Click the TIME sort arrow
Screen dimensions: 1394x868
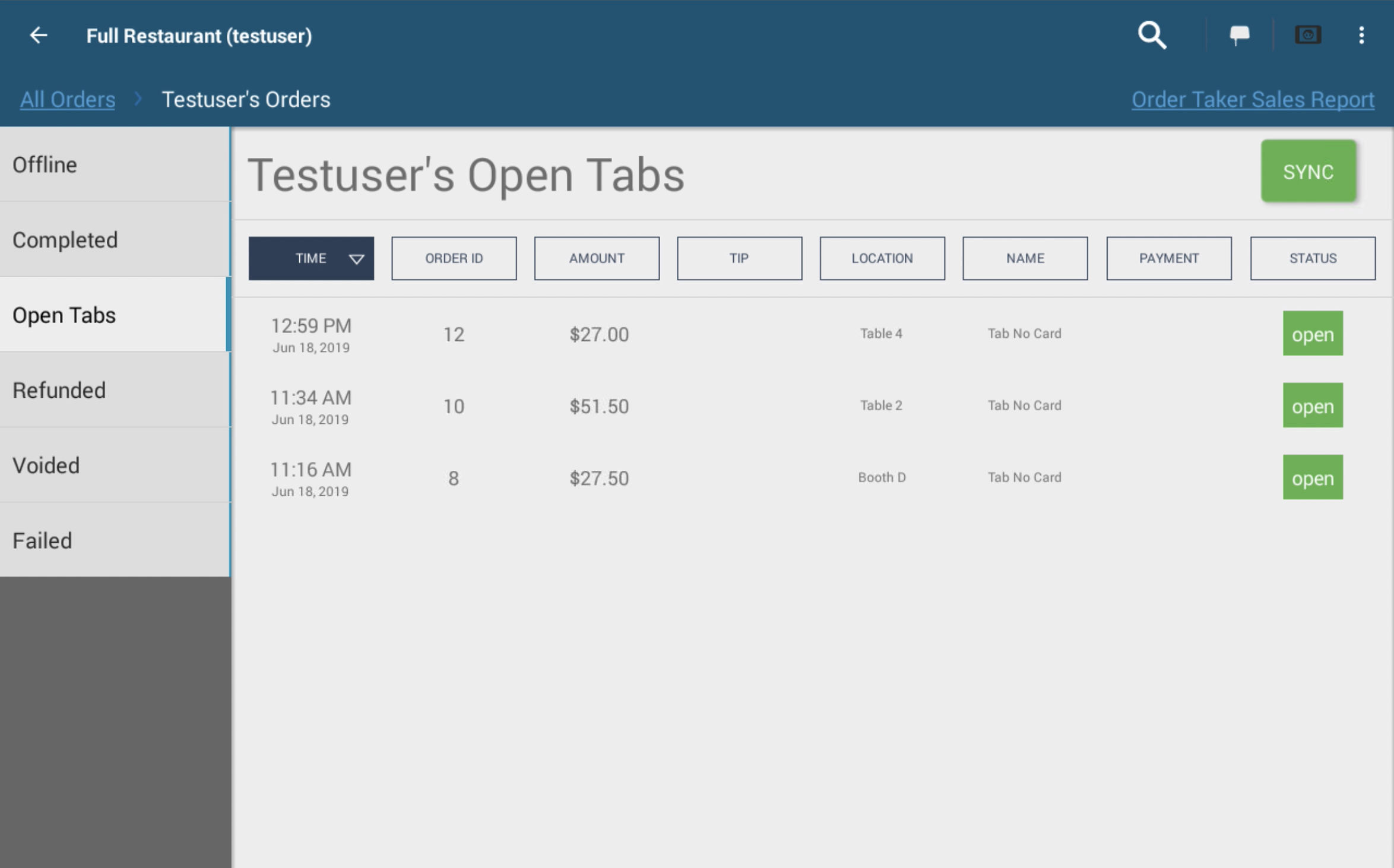click(x=356, y=259)
